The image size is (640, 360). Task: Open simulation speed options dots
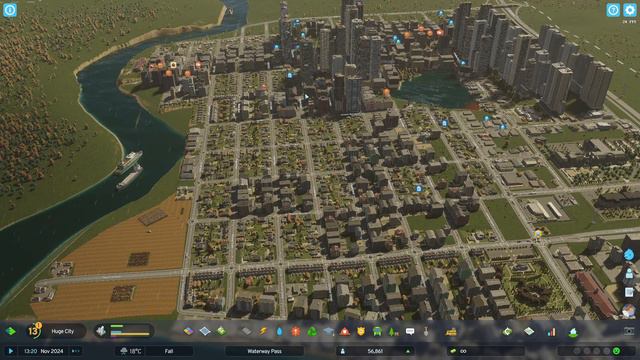pos(76,351)
